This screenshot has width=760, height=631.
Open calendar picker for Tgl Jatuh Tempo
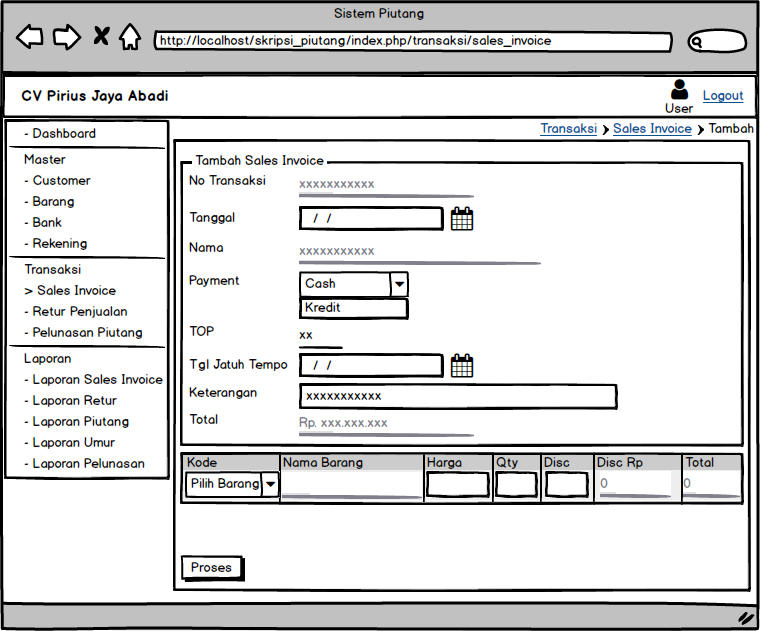[462, 365]
